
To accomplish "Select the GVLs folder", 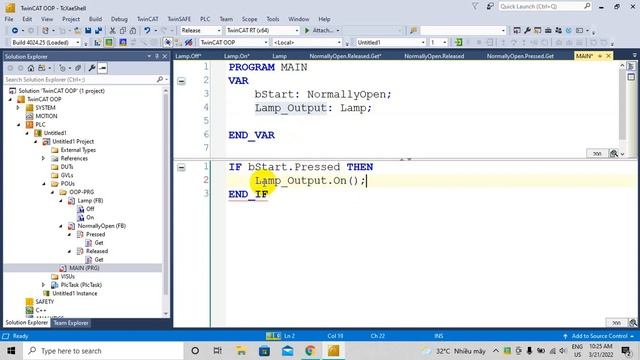I will [67, 175].
